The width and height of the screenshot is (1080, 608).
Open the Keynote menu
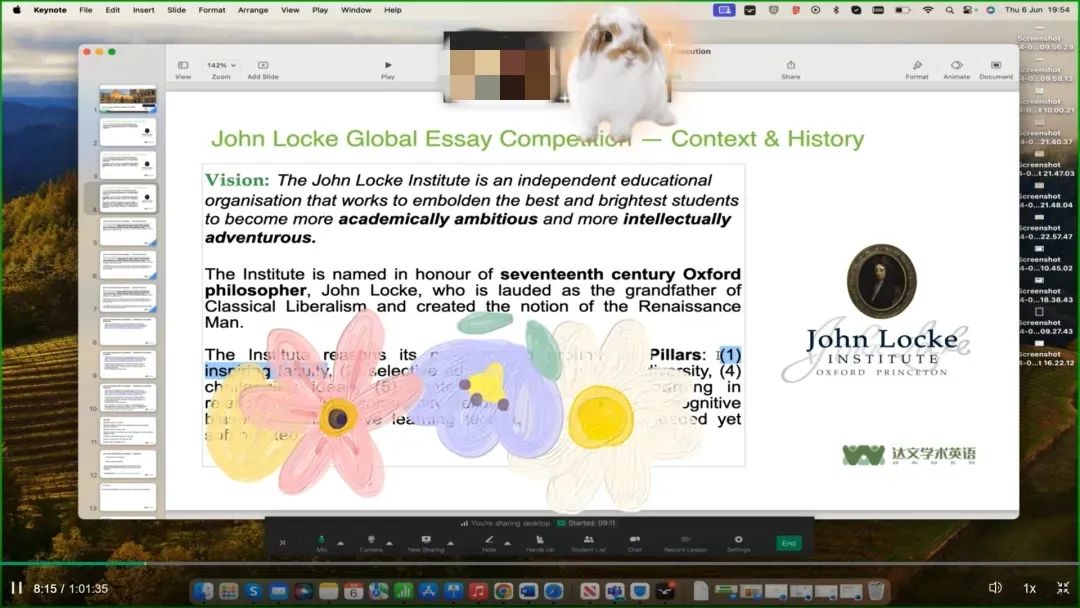(x=50, y=10)
